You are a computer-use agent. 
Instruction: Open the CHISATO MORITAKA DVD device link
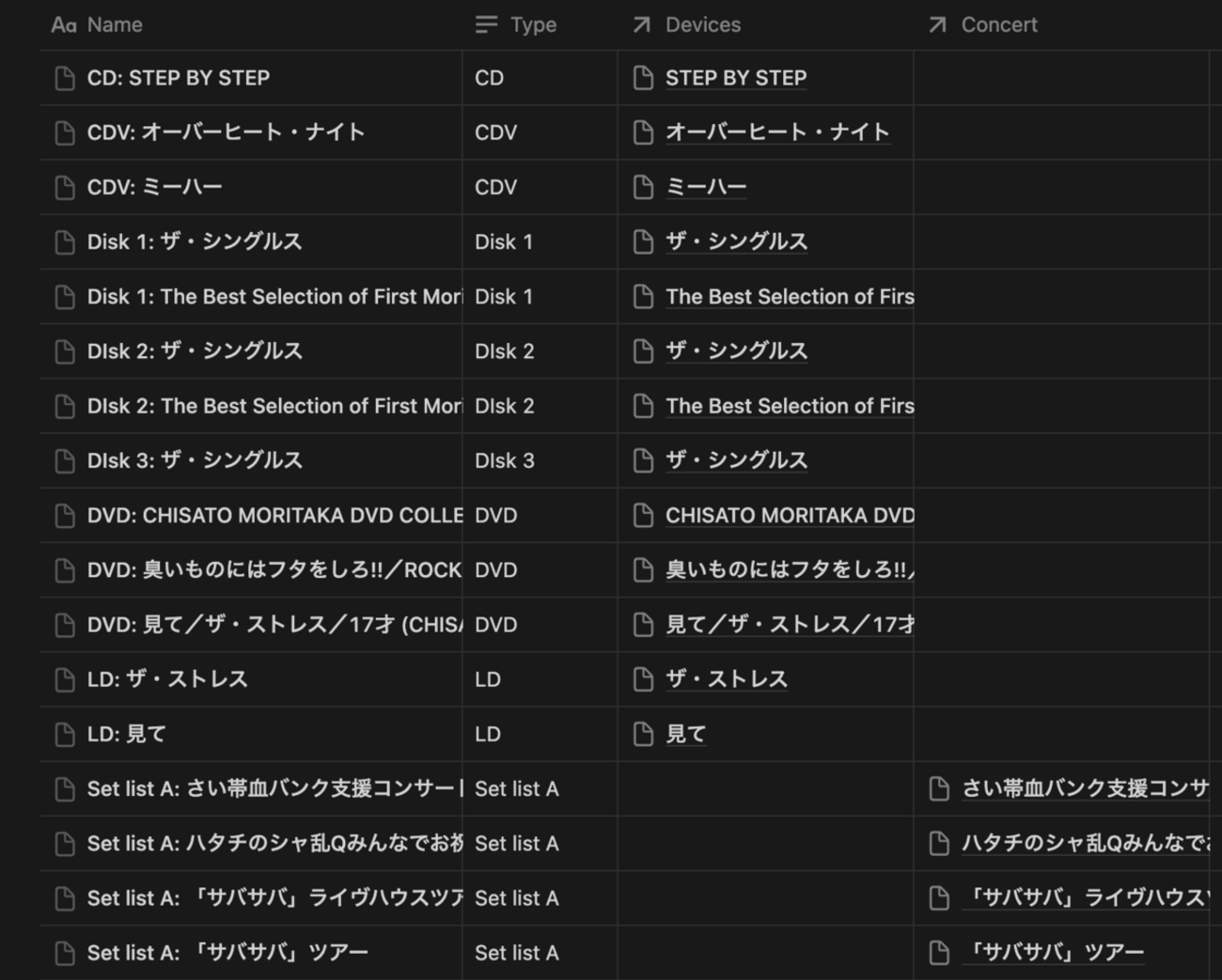point(790,516)
